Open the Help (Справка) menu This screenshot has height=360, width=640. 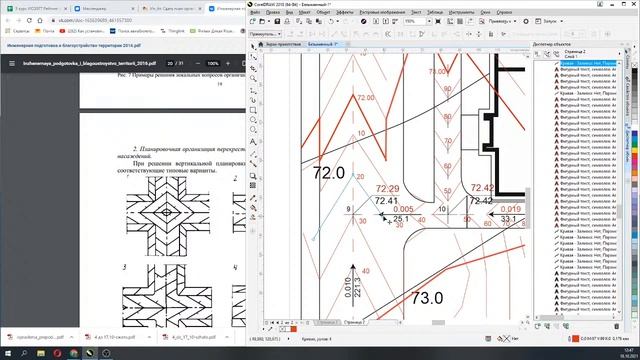click(504, 12)
